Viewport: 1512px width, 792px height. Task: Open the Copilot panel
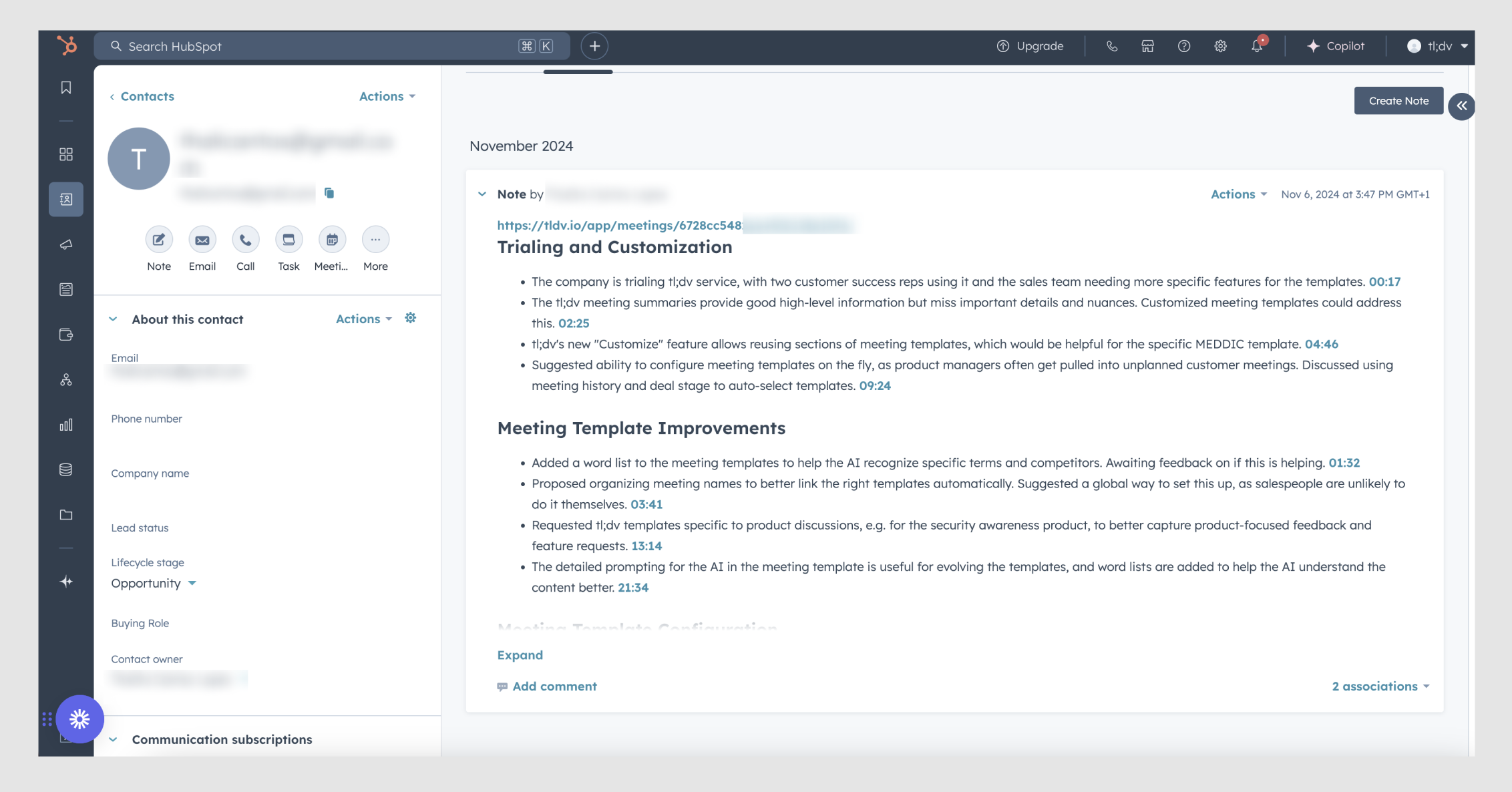(x=1336, y=46)
